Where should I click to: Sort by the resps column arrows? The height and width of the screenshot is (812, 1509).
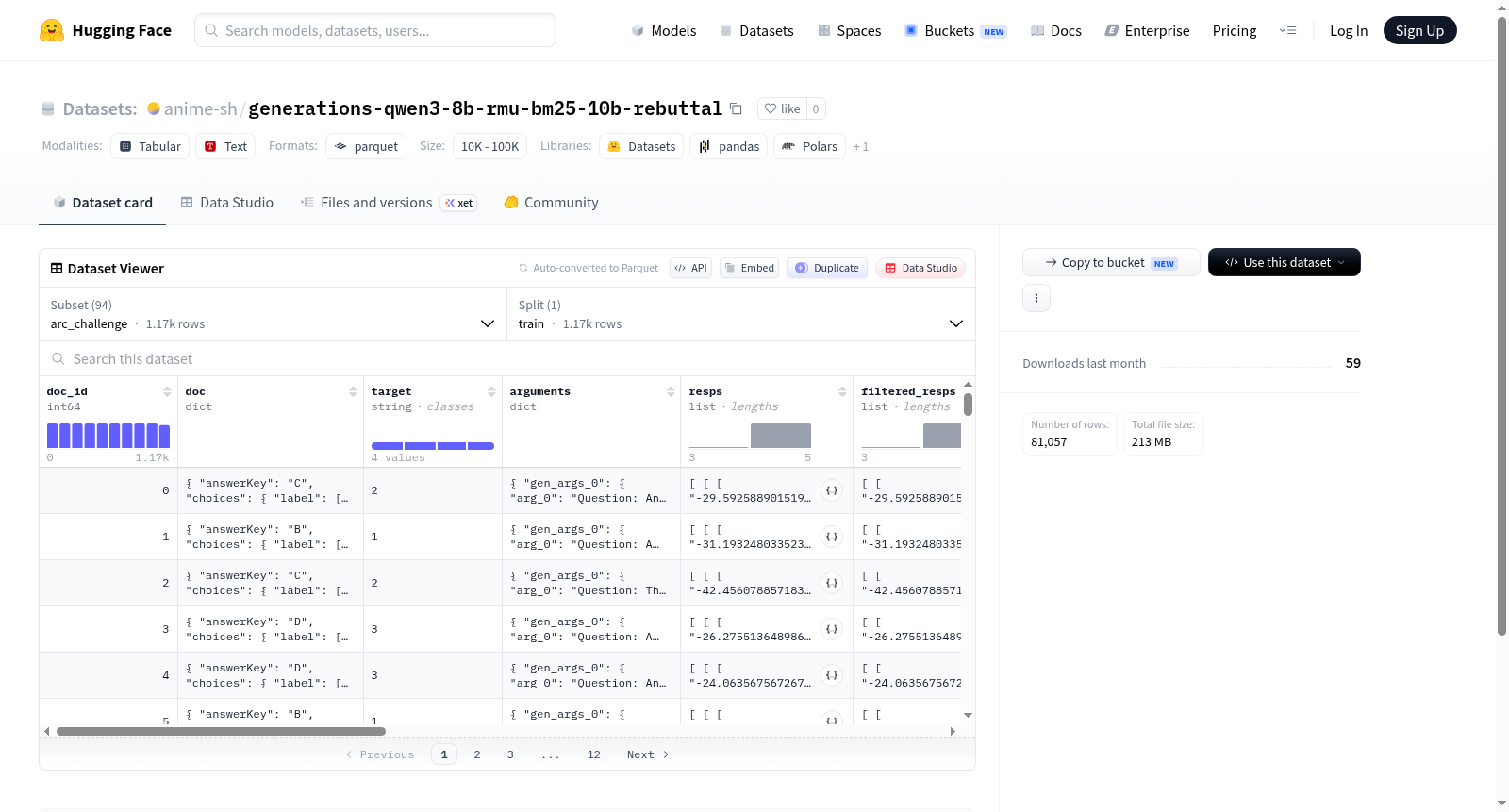tap(842, 391)
